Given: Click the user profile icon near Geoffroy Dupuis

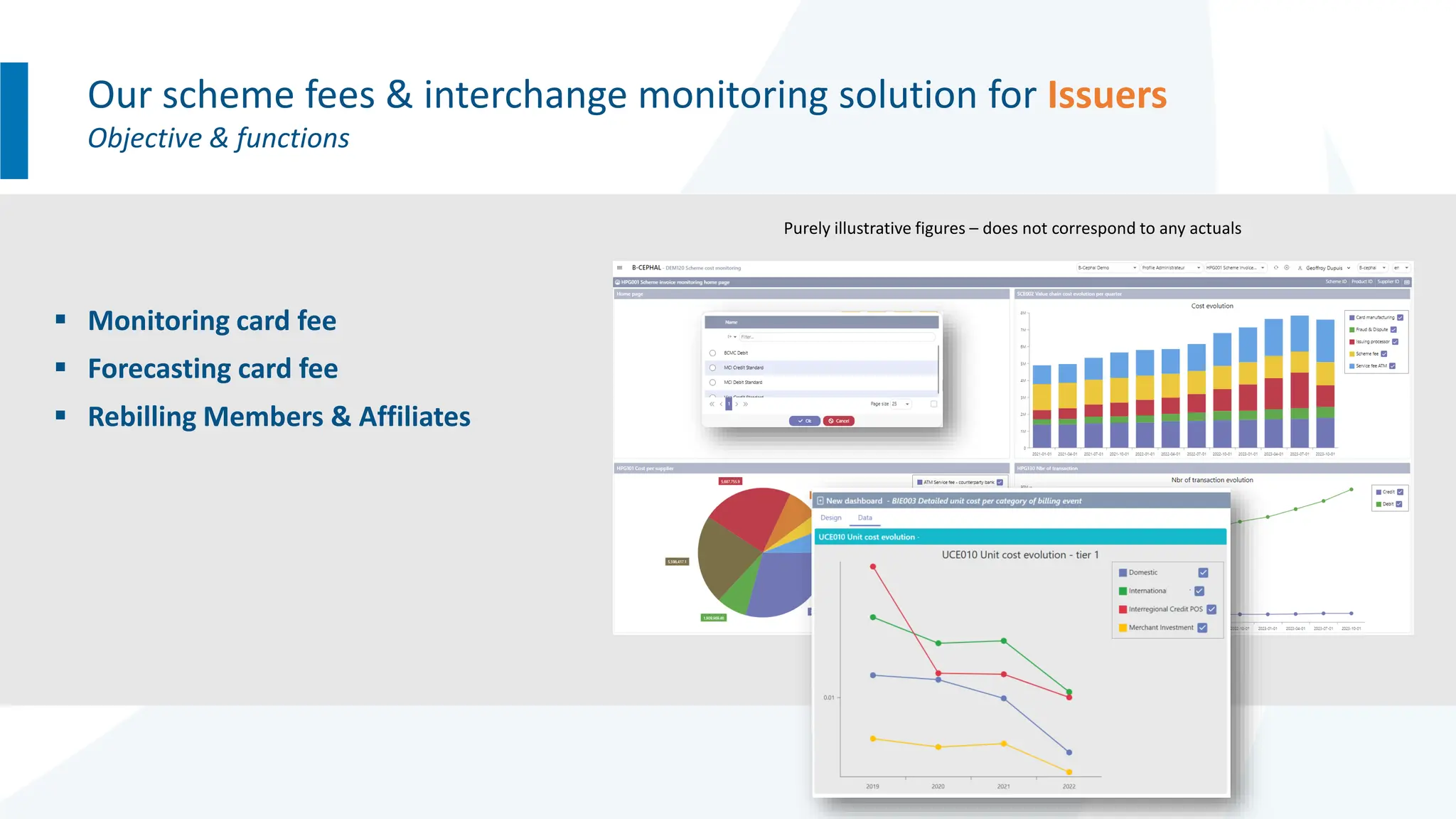Looking at the screenshot, I should pyautogui.click(x=1300, y=268).
